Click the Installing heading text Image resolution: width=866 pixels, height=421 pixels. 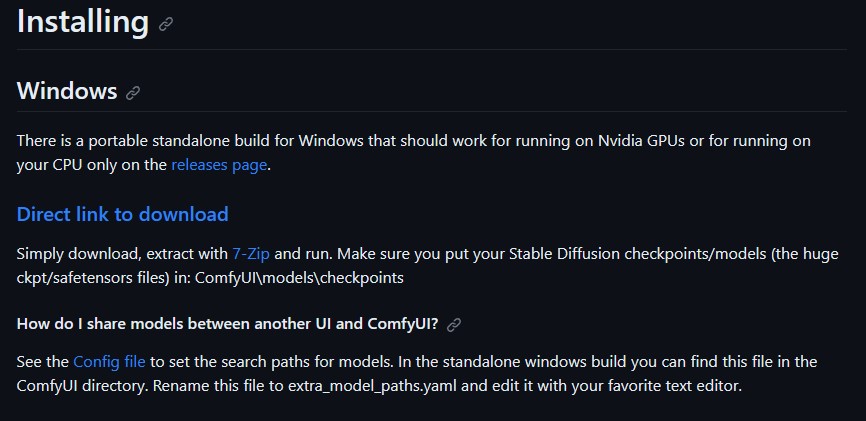[82, 22]
